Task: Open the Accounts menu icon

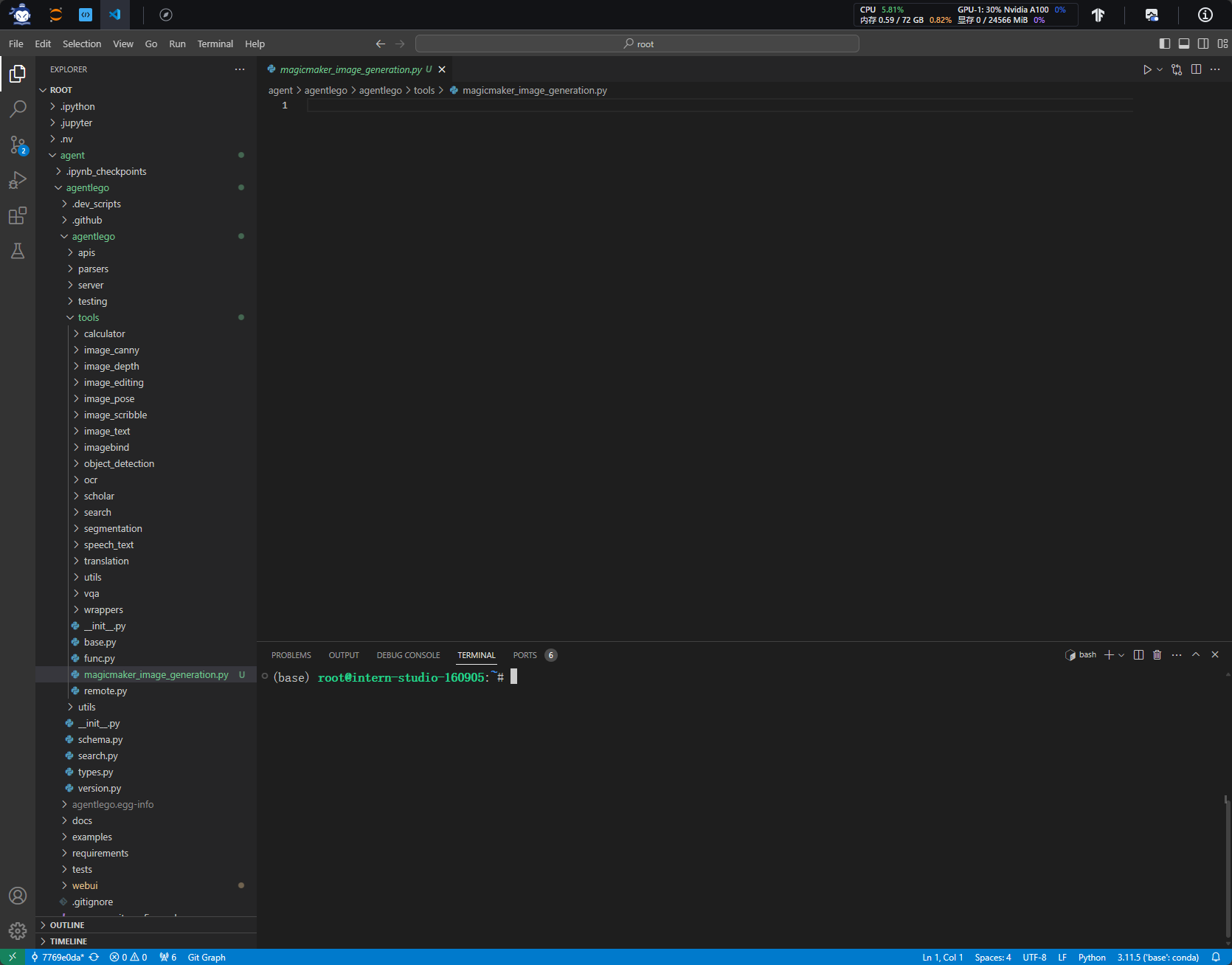Action: pos(18,896)
